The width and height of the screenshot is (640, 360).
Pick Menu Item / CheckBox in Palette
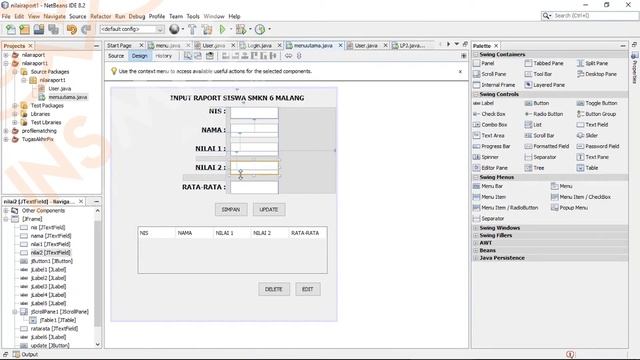(581, 197)
